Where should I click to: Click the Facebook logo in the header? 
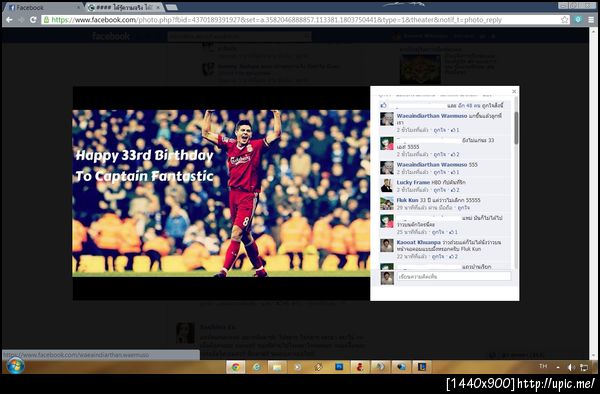(x=111, y=36)
